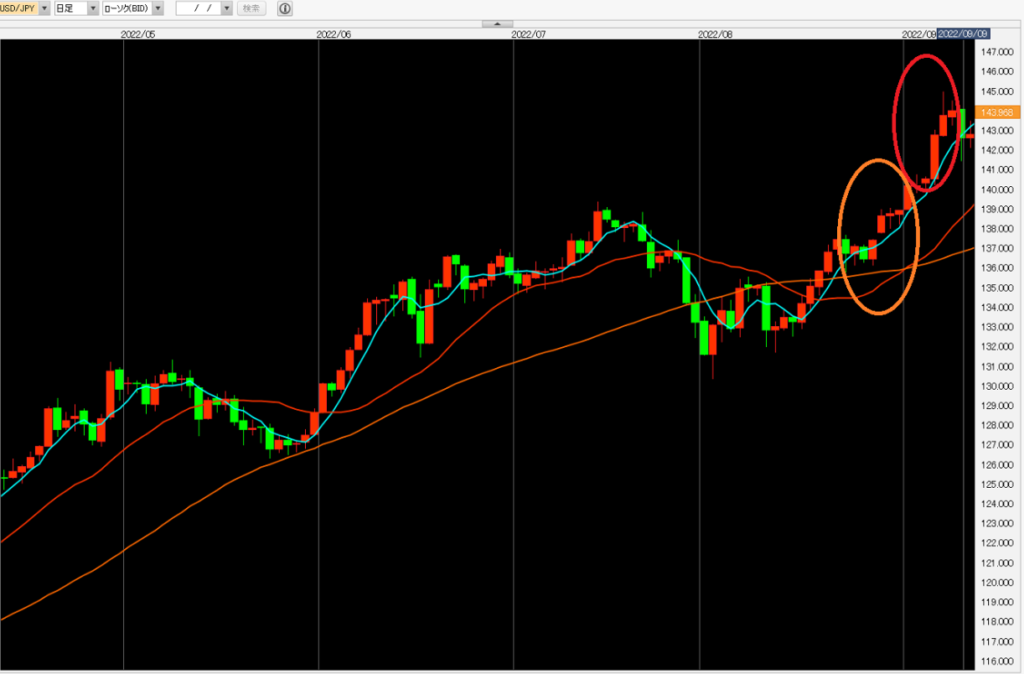Screen dimensions: 1024x674
Task: Open the date picker dropdown arrow
Action: coord(227,8)
